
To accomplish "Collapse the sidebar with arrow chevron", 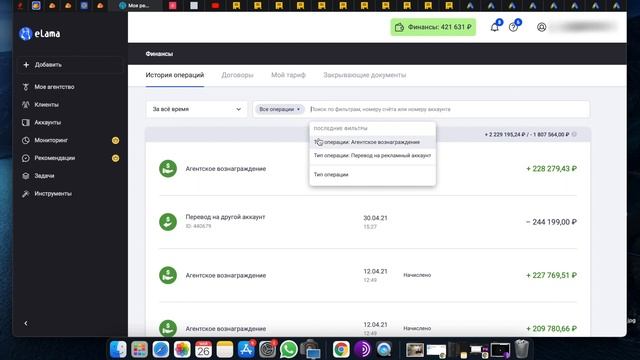I will click(26, 323).
